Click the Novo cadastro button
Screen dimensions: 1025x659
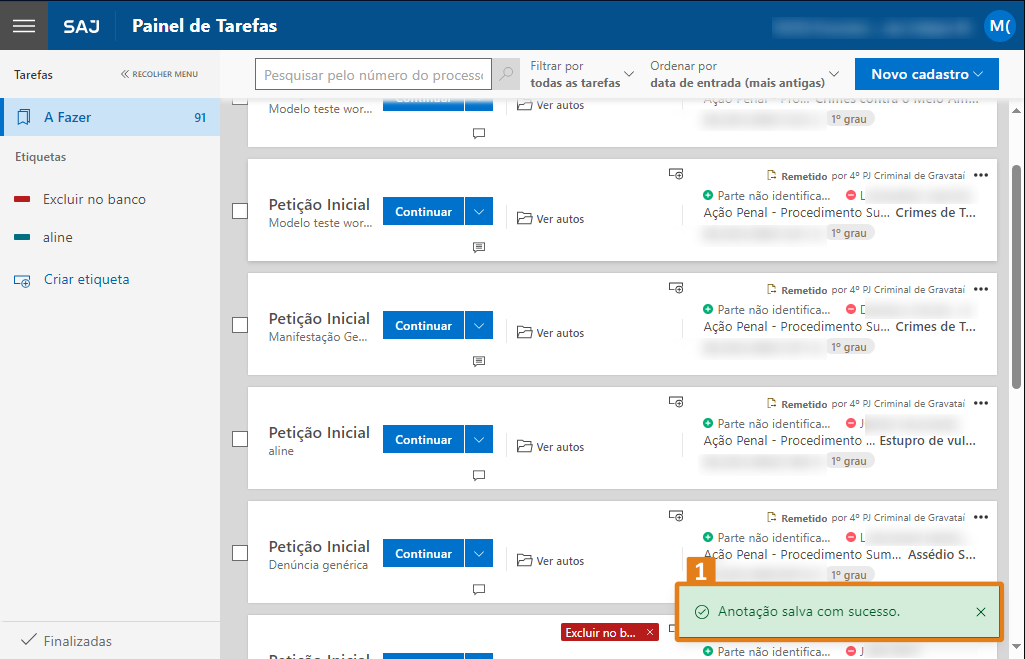click(926, 74)
